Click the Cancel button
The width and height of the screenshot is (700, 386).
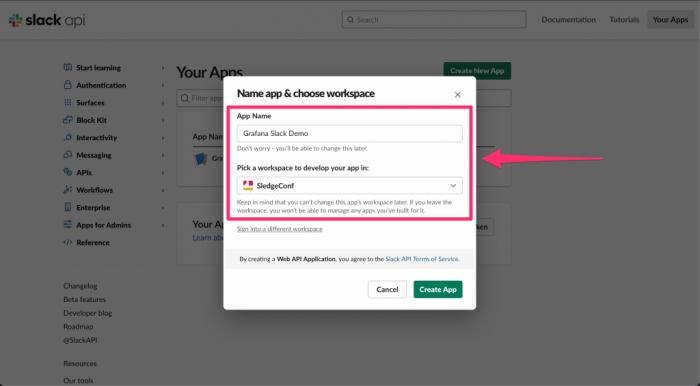pyautogui.click(x=387, y=289)
